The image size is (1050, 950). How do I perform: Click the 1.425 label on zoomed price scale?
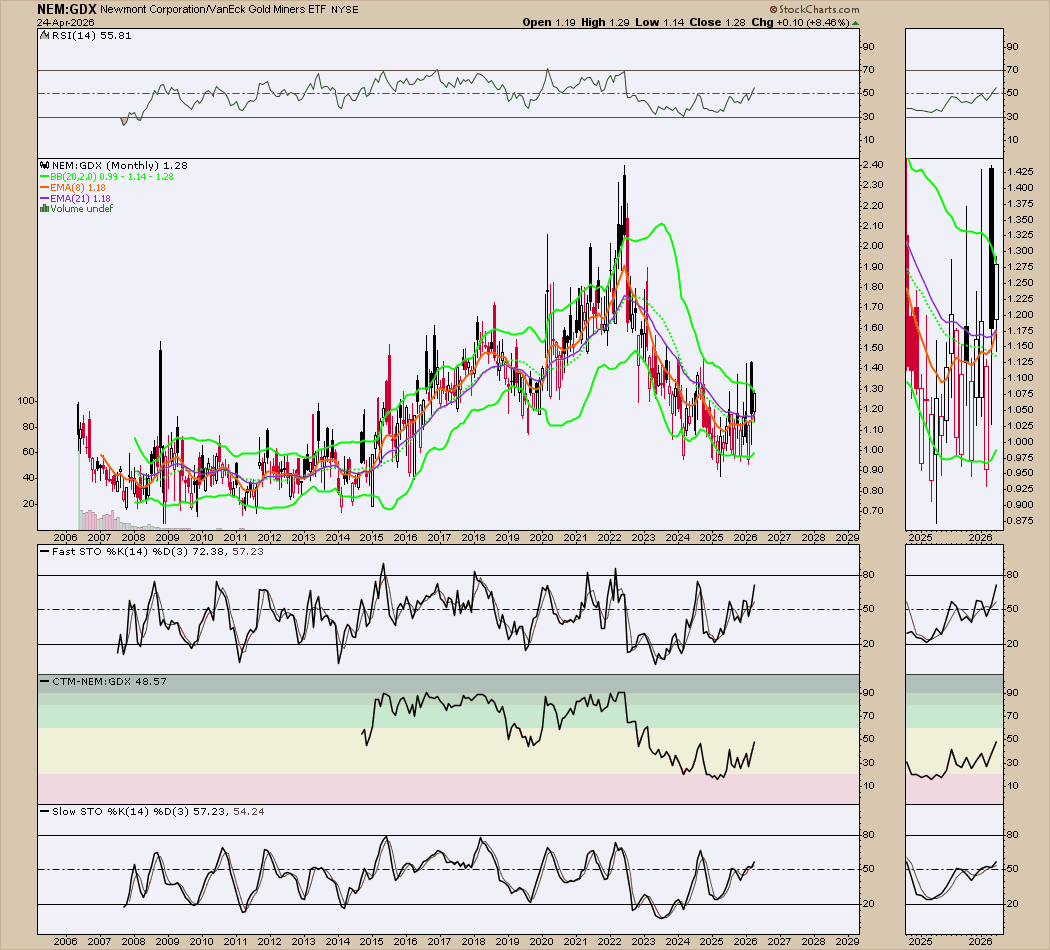pos(1020,171)
